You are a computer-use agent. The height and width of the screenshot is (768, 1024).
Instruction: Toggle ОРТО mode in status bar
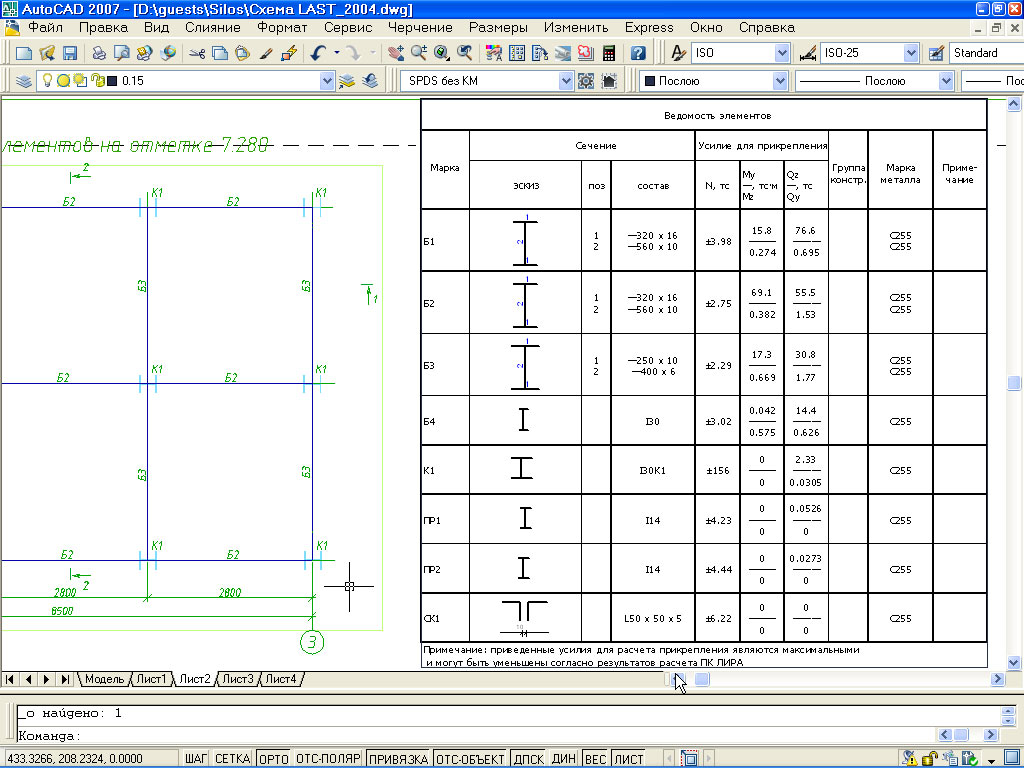pos(273,759)
